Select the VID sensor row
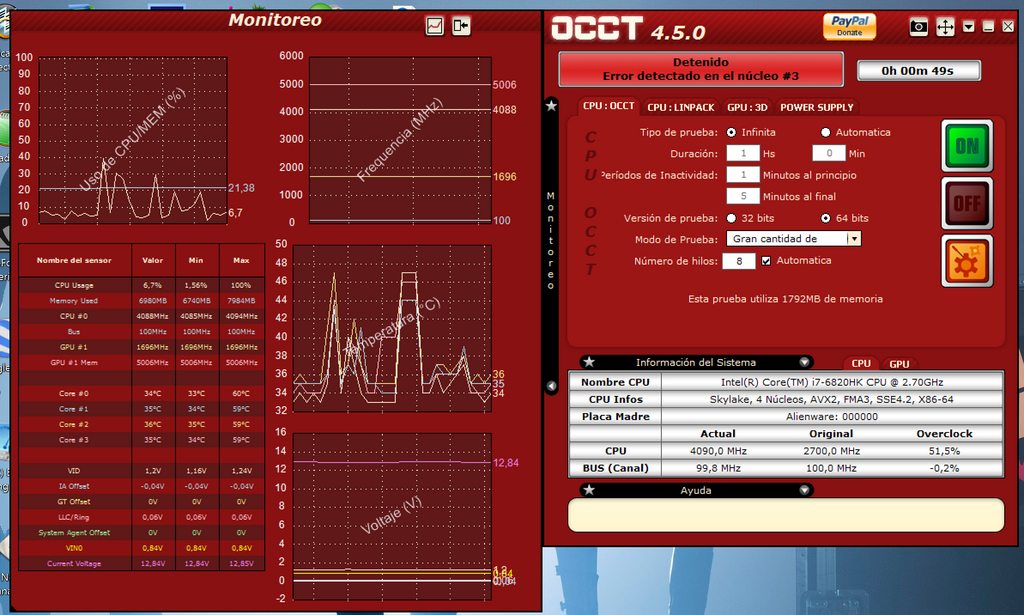 coord(141,471)
